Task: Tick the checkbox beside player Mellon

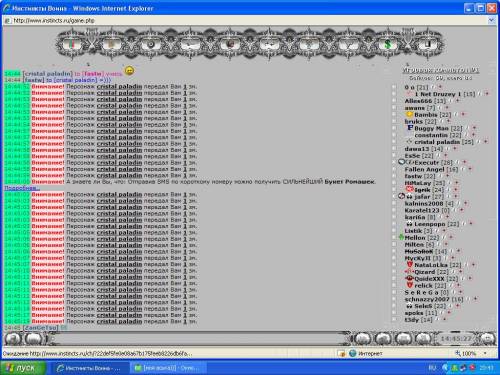Action: [x=394, y=238]
